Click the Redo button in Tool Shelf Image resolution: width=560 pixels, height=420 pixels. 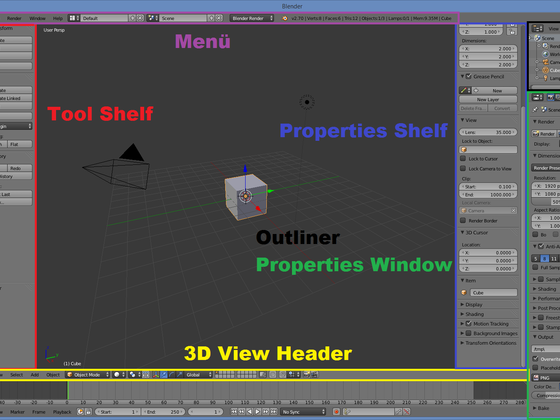(x=20, y=168)
